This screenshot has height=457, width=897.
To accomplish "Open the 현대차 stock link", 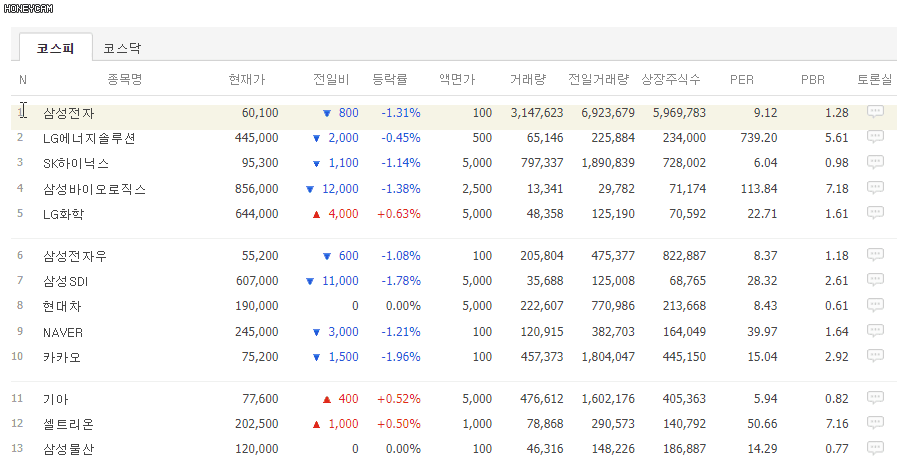I will [62, 307].
